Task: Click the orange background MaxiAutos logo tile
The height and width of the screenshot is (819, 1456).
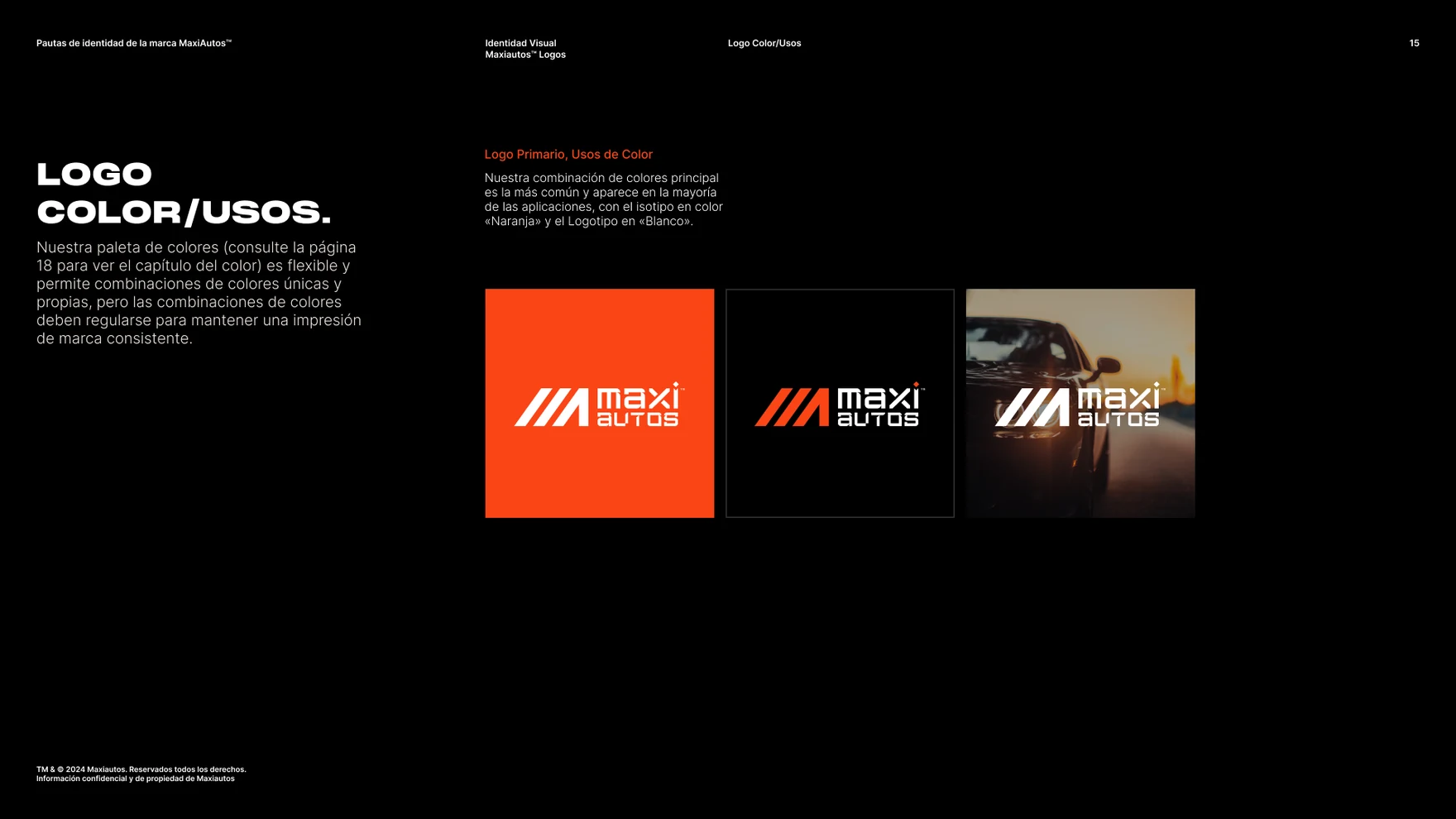Action: pos(599,403)
